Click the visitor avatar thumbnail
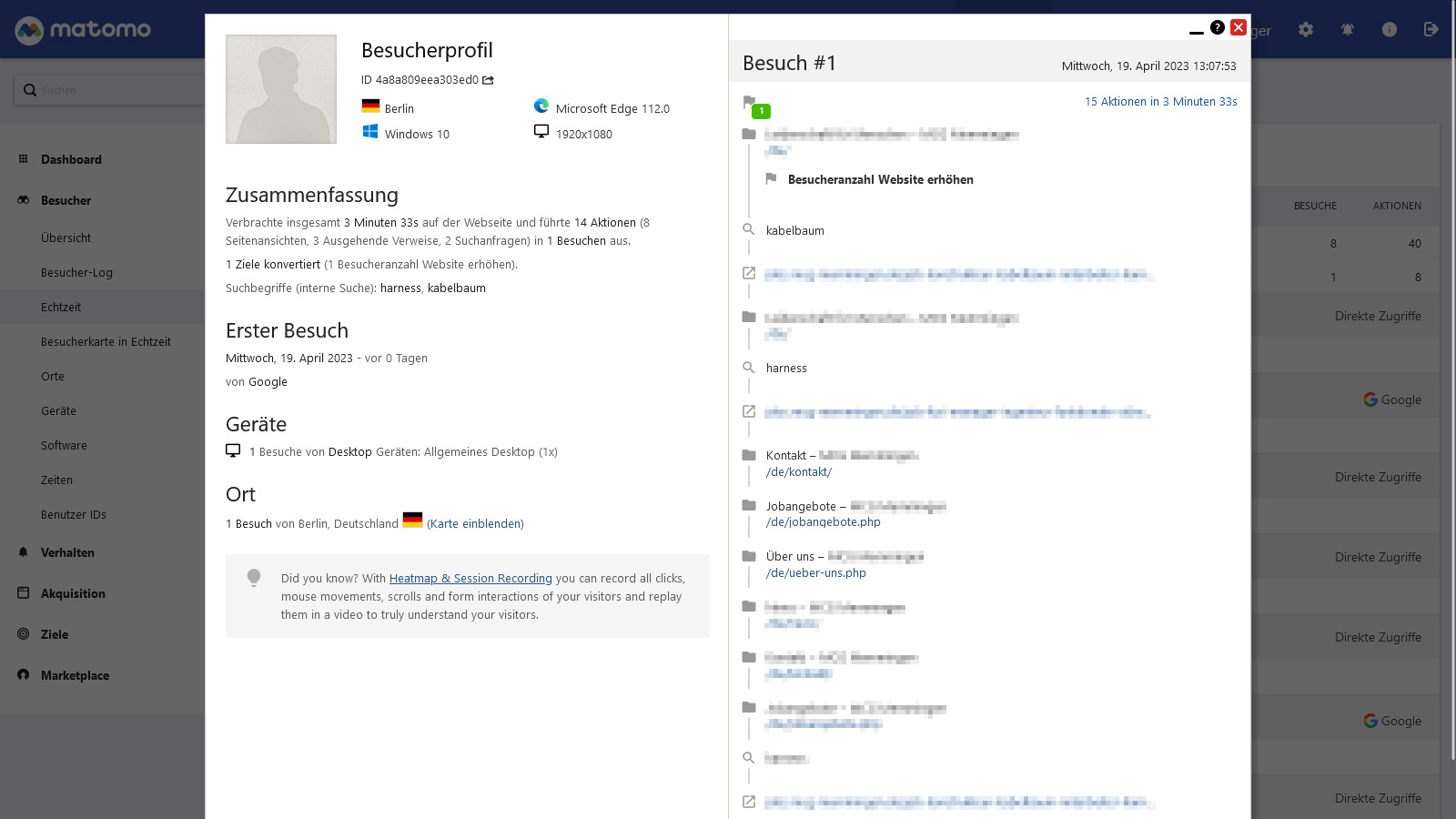This screenshot has width=1456, height=819. point(281,89)
